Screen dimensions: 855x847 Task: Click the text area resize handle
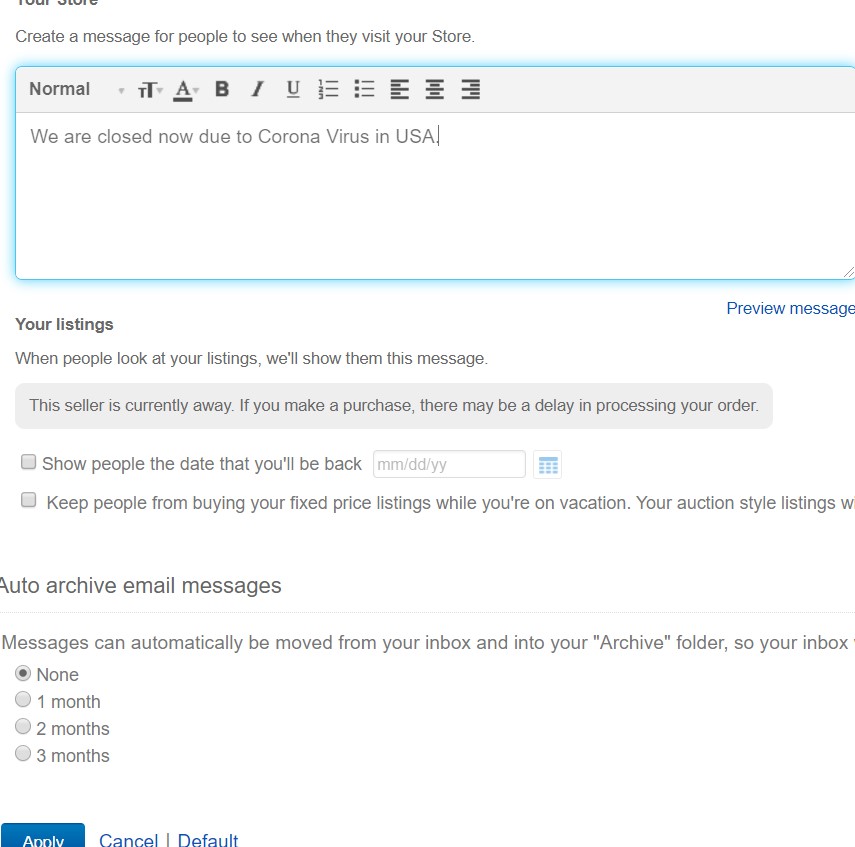(x=848, y=272)
